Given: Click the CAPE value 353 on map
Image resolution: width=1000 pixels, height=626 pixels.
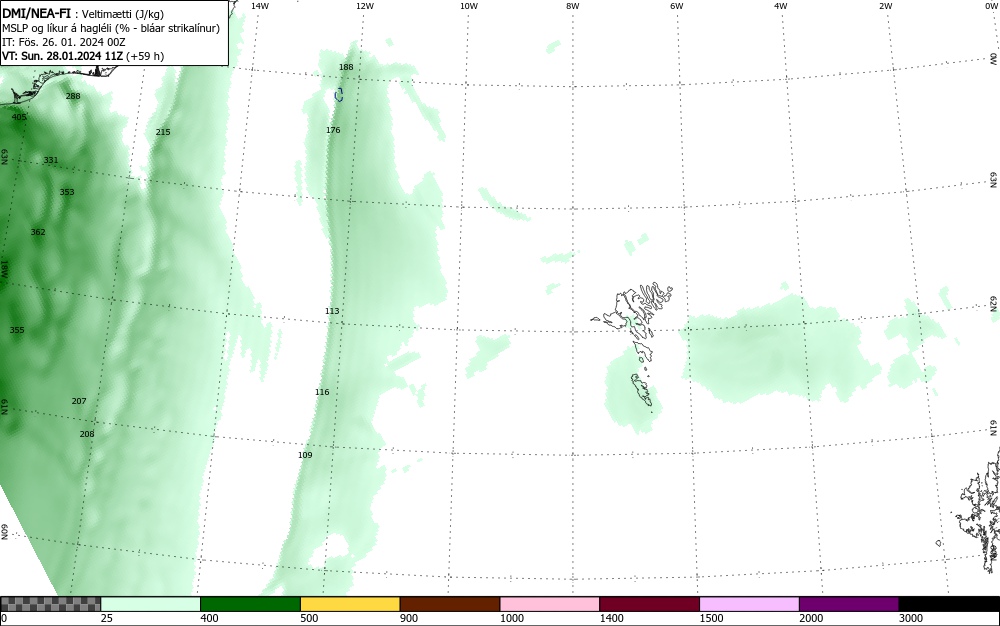Looking at the screenshot, I should [66, 192].
